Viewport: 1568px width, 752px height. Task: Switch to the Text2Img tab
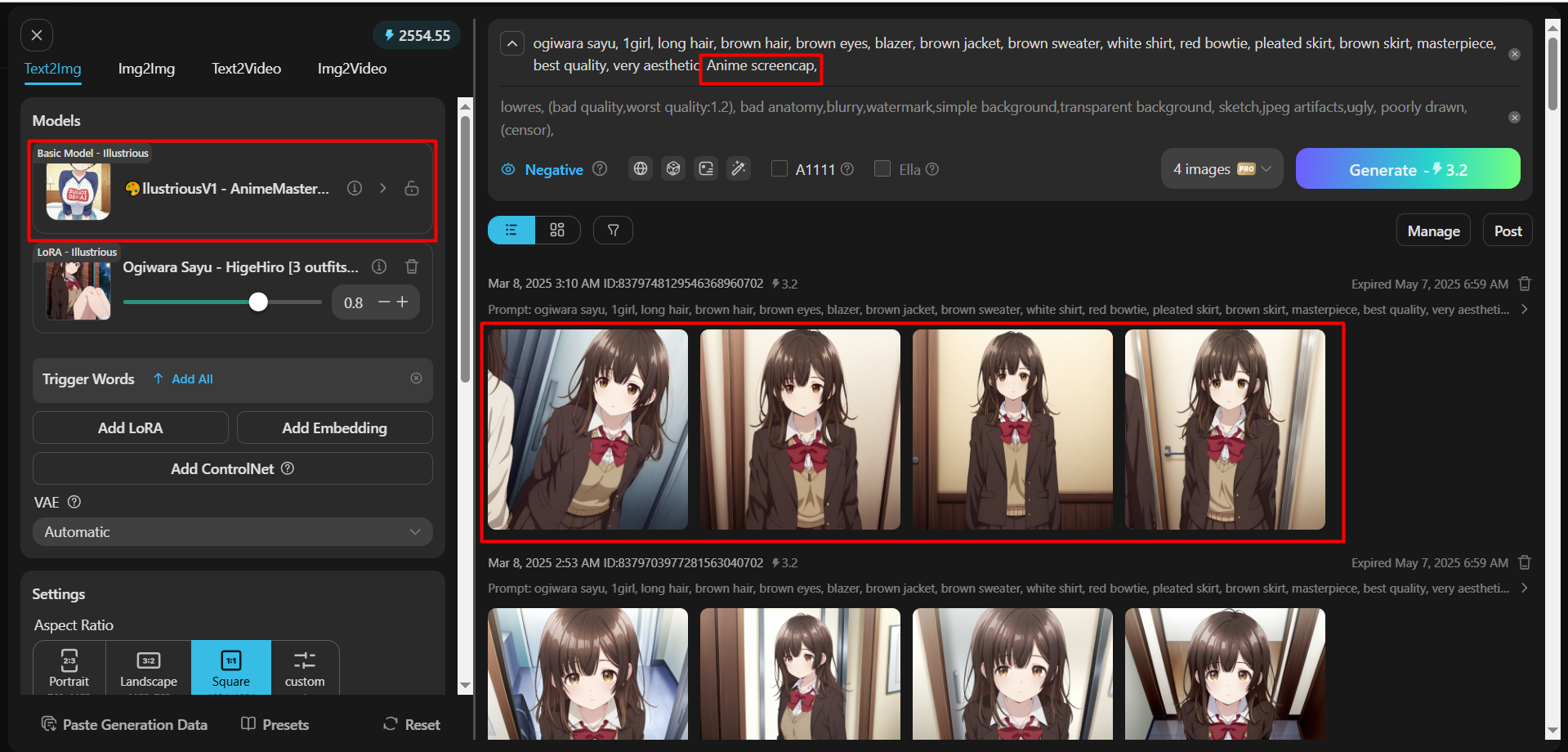tap(52, 69)
